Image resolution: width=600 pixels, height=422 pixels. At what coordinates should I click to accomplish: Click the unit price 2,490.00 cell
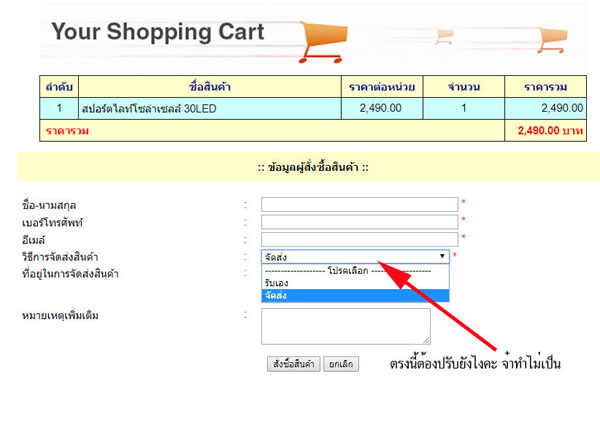[381, 108]
